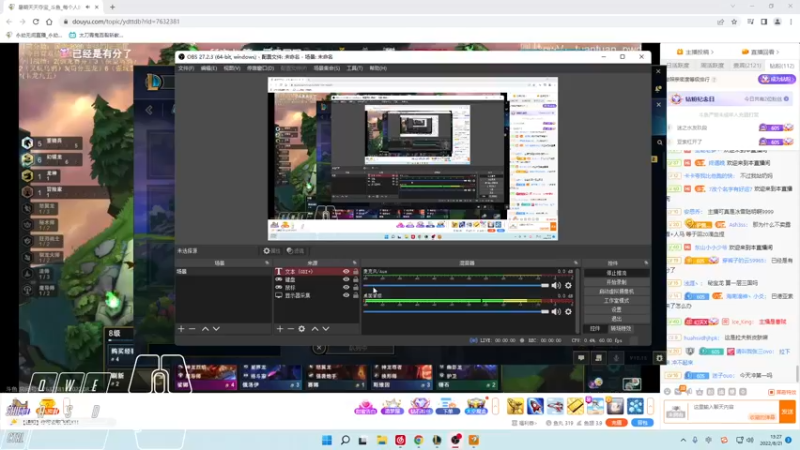Click the desktop audio volume slider
The image size is (800, 450).
pos(456,311)
